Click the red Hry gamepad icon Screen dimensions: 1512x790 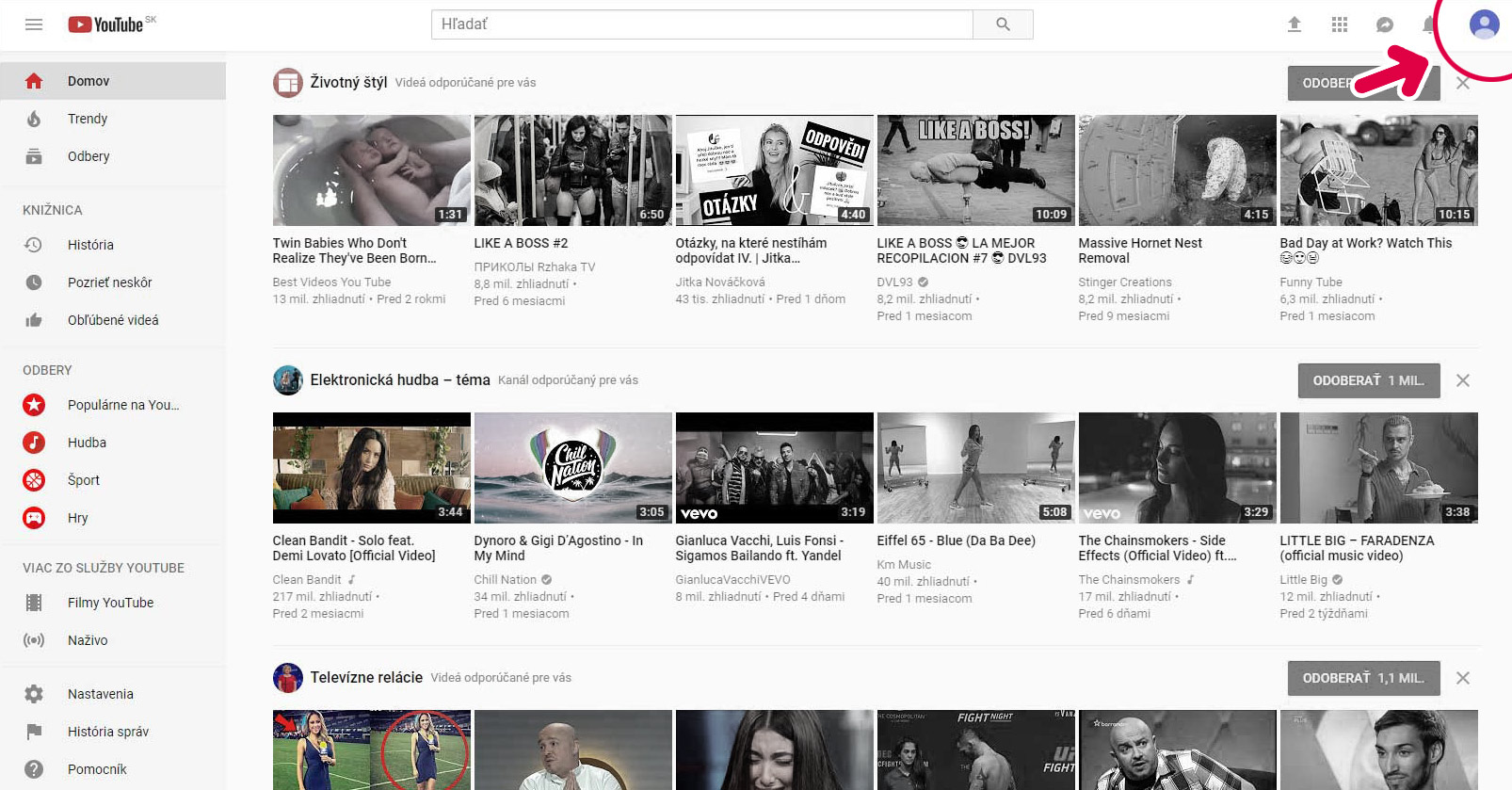[x=34, y=518]
